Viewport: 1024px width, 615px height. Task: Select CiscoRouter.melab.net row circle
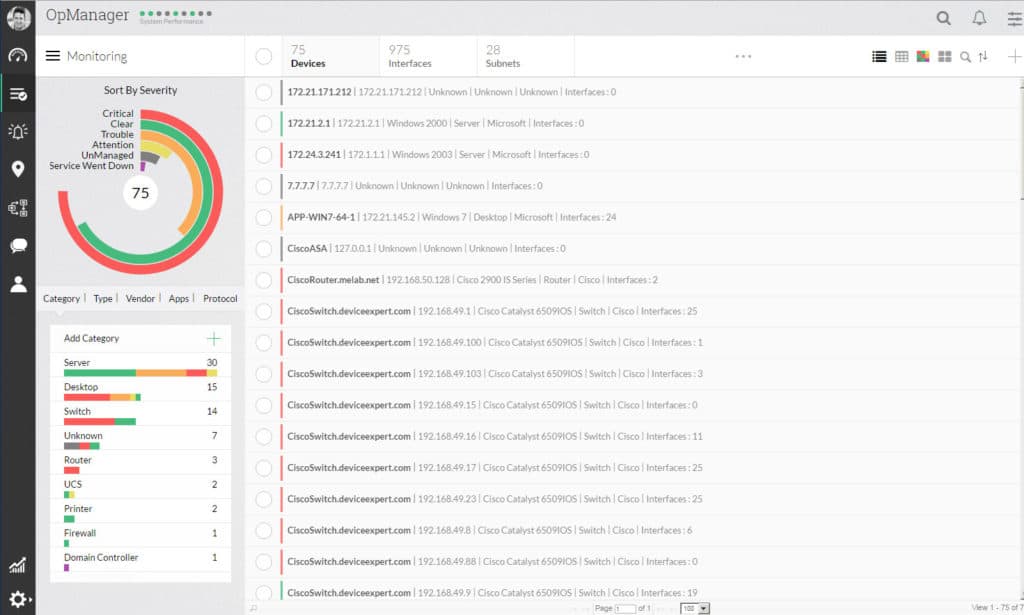[264, 280]
